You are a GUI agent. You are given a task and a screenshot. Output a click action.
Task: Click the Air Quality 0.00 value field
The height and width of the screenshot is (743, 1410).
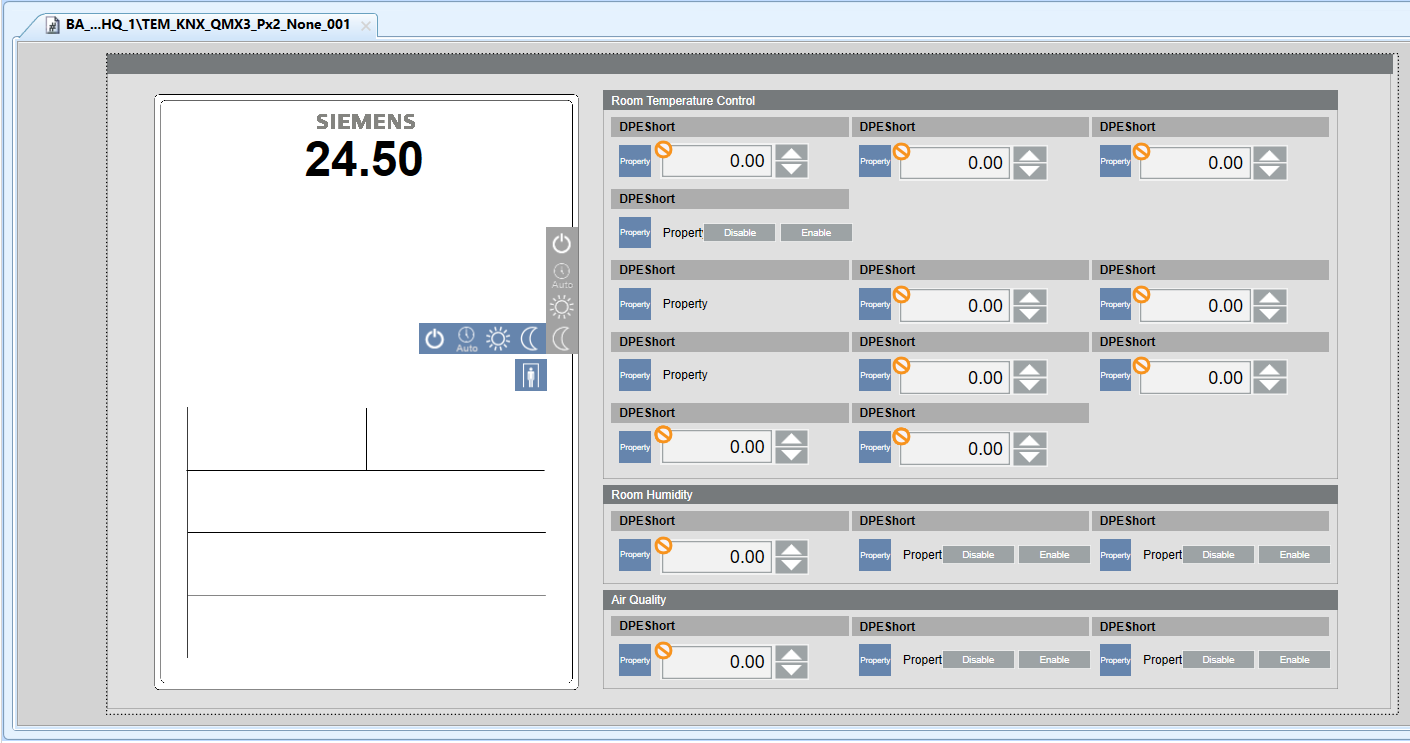click(717, 662)
